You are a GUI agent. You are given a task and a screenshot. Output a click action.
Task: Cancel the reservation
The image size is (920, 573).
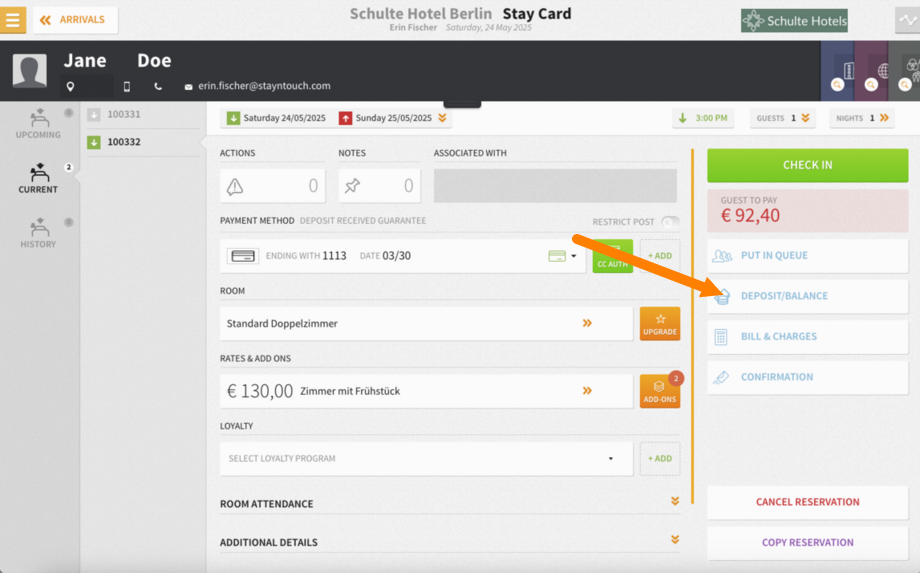pos(807,502)
